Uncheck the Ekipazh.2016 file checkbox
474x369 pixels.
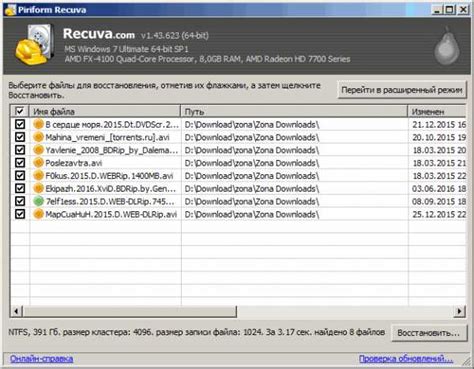20,188
